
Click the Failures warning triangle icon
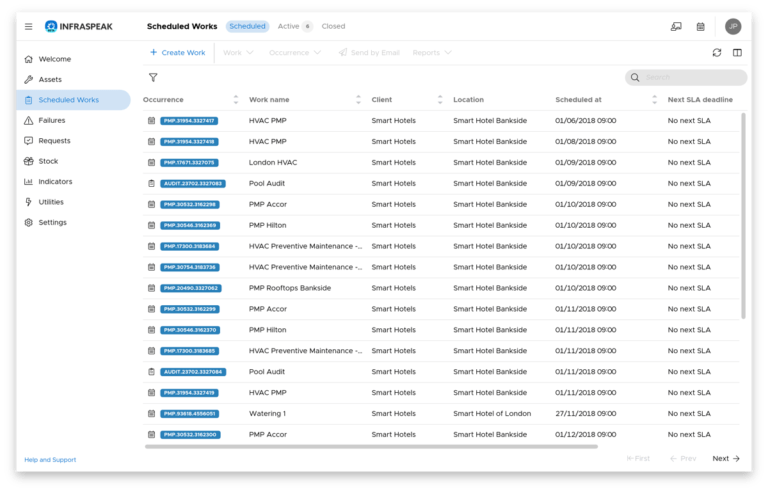point(28,120)
